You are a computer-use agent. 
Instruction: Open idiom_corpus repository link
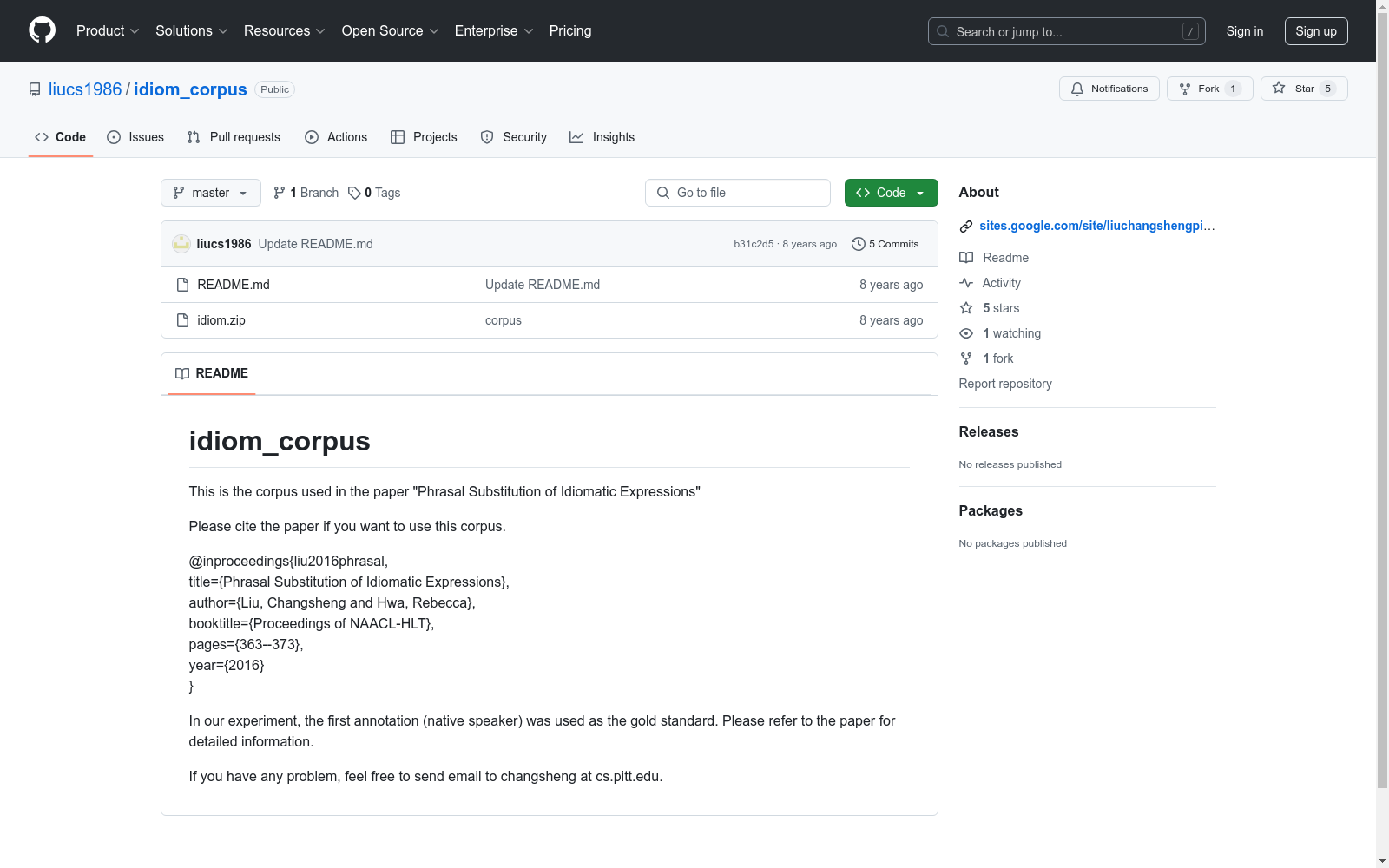point(190,89)
